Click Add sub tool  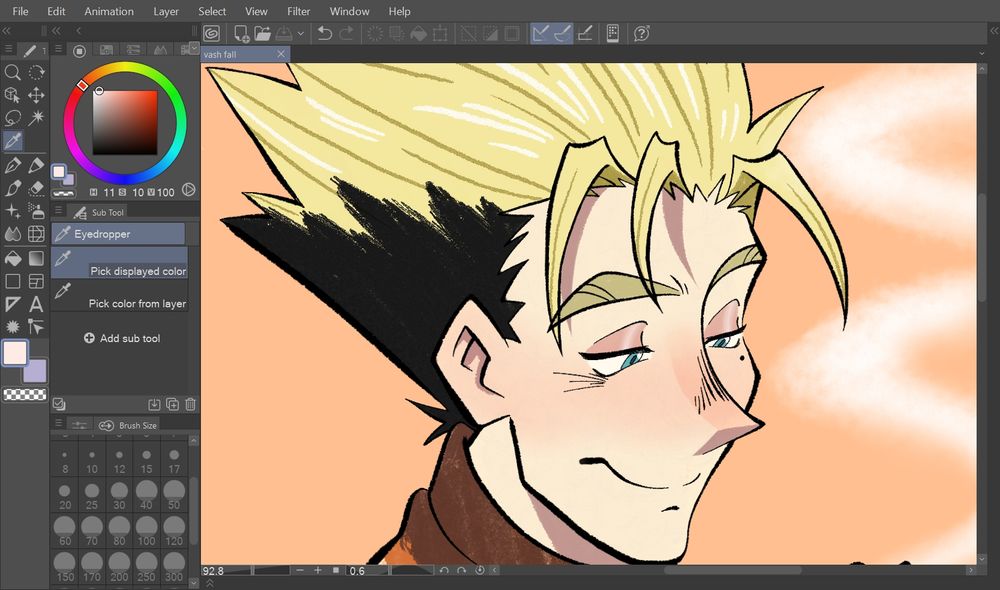[122, 338]
